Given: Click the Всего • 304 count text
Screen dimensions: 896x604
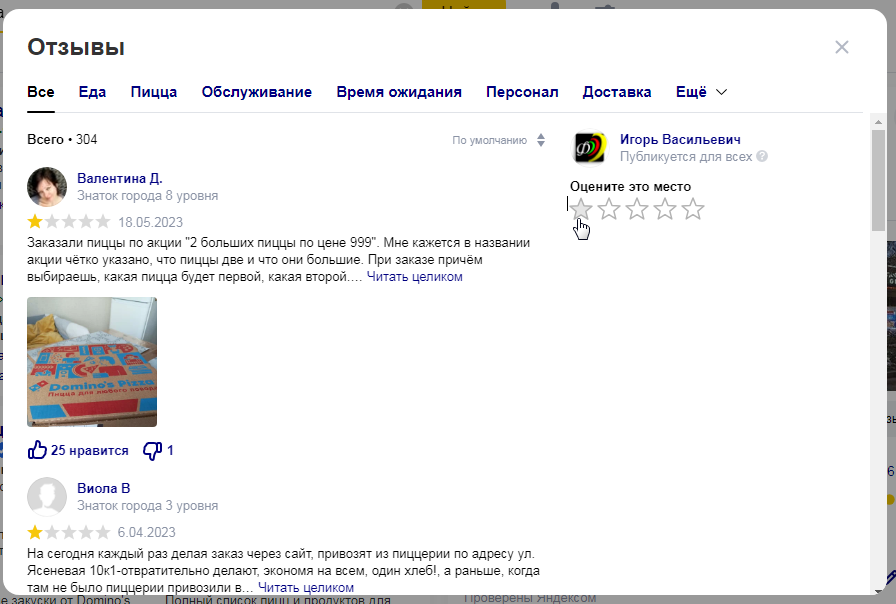Looking at the screenshot, I should coord(62,139).
